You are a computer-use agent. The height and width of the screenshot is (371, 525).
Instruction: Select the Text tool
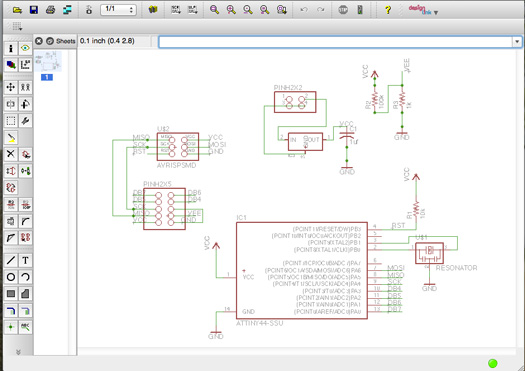tap(25, 260)
